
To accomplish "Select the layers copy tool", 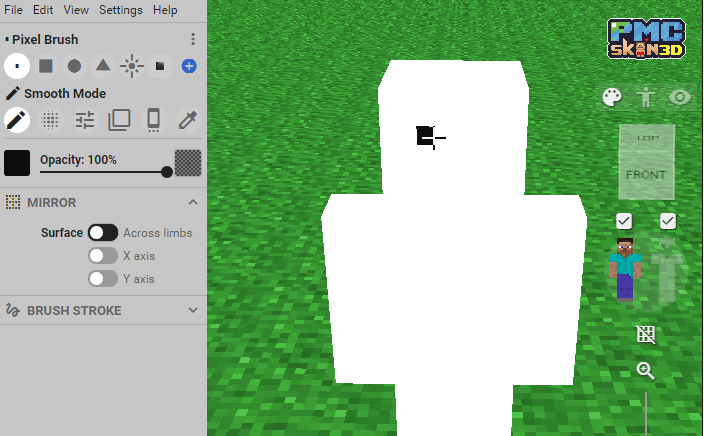I will pos(119,120).
